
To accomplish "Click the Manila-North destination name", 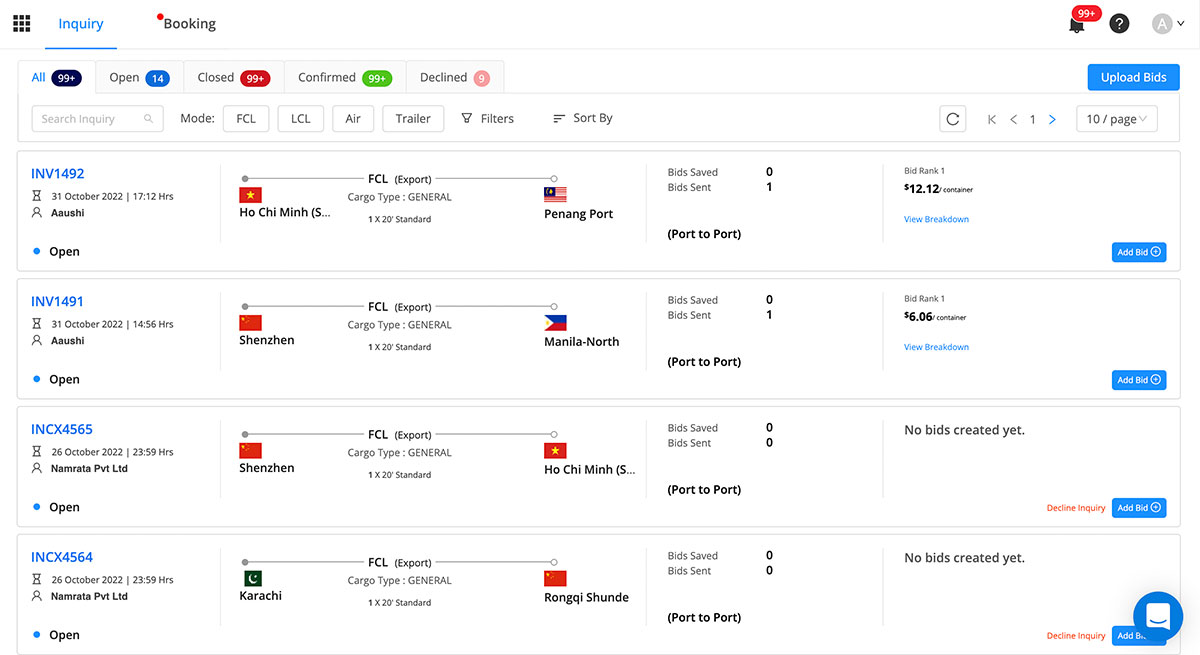I will 582,342.
